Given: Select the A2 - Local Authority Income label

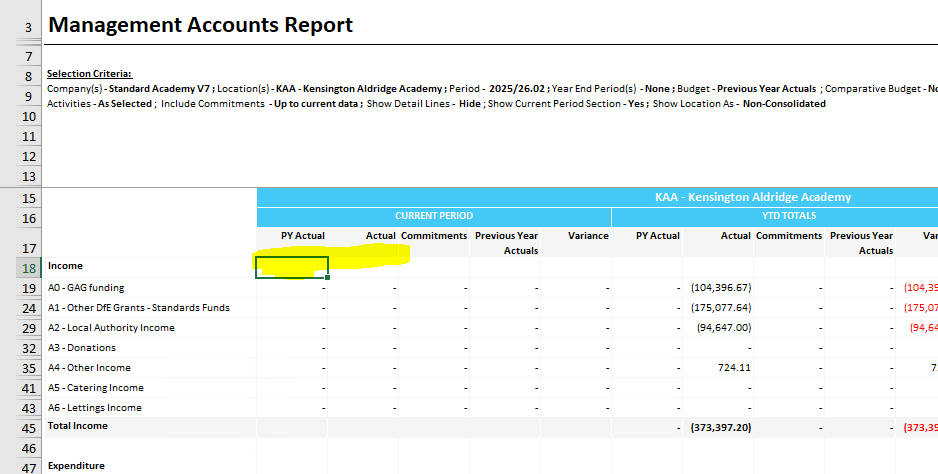Looking at the screenshot, I should (x=111, y=328).
